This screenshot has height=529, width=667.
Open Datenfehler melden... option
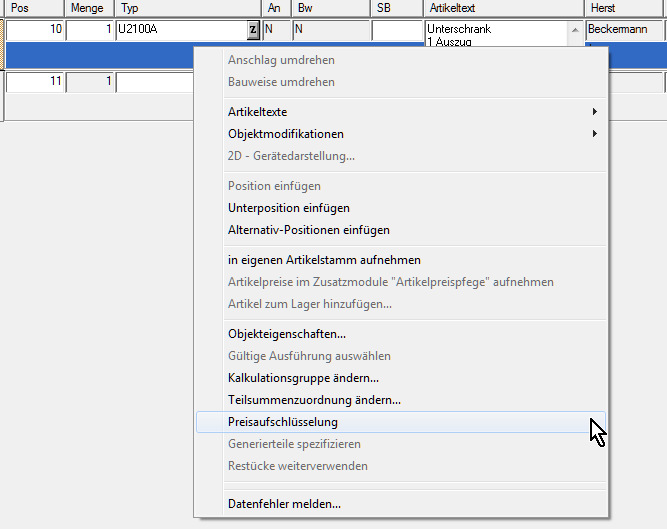(284, 504)
